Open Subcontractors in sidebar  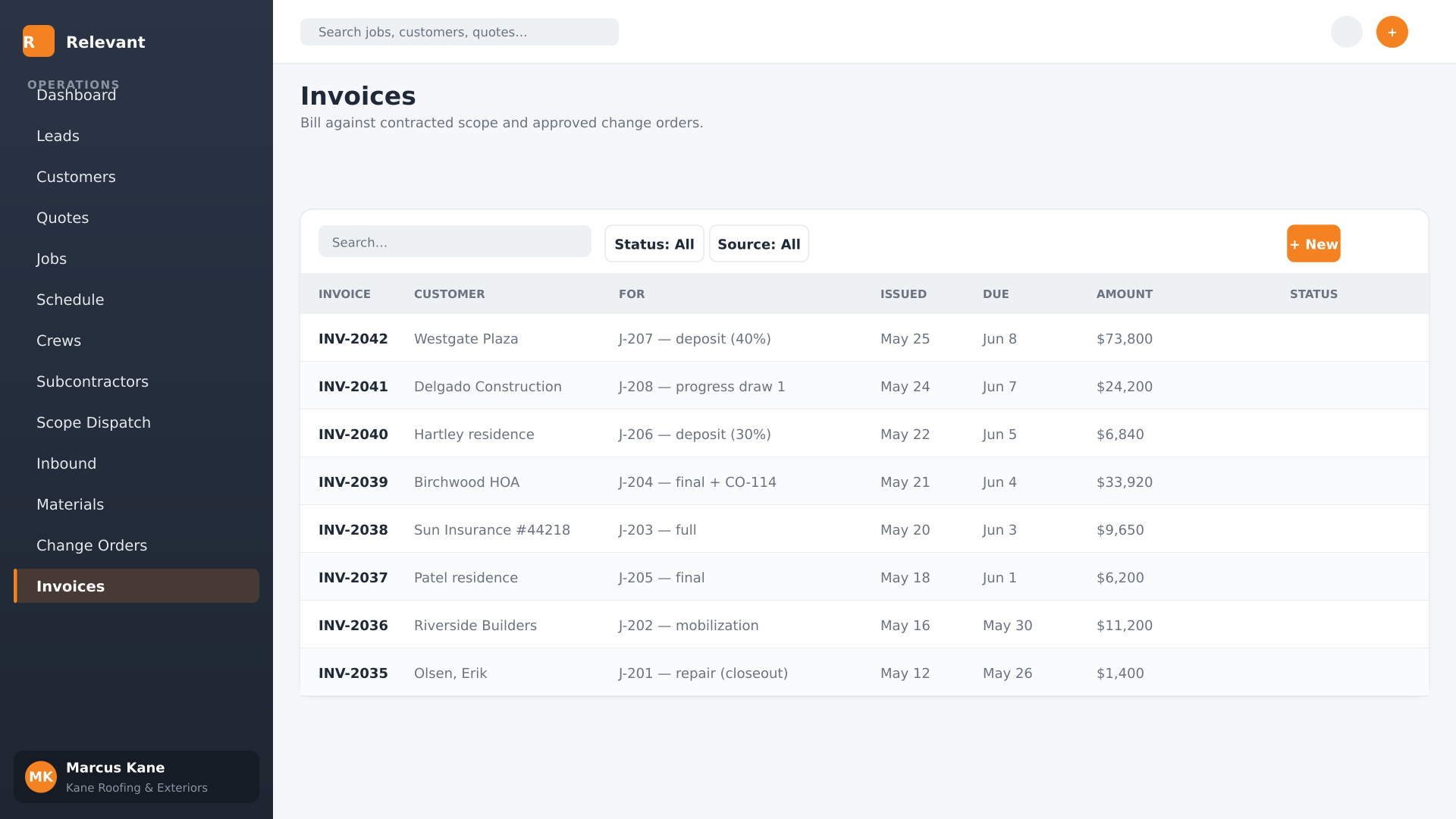136,381
